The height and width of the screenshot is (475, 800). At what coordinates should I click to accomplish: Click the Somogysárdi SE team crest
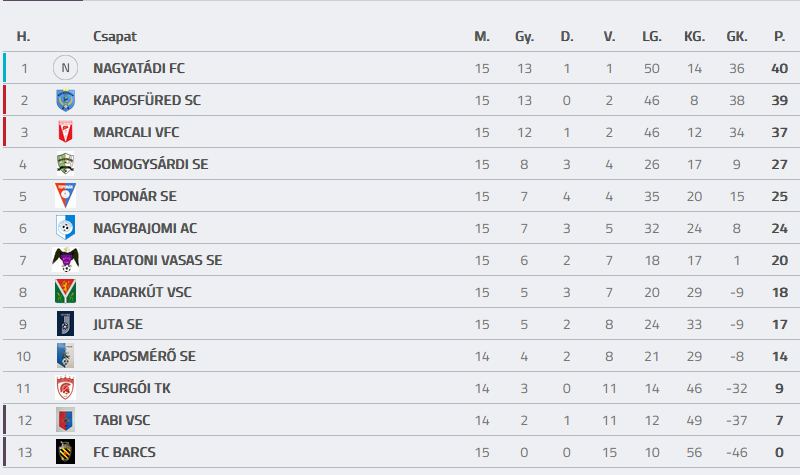[65, 164]
